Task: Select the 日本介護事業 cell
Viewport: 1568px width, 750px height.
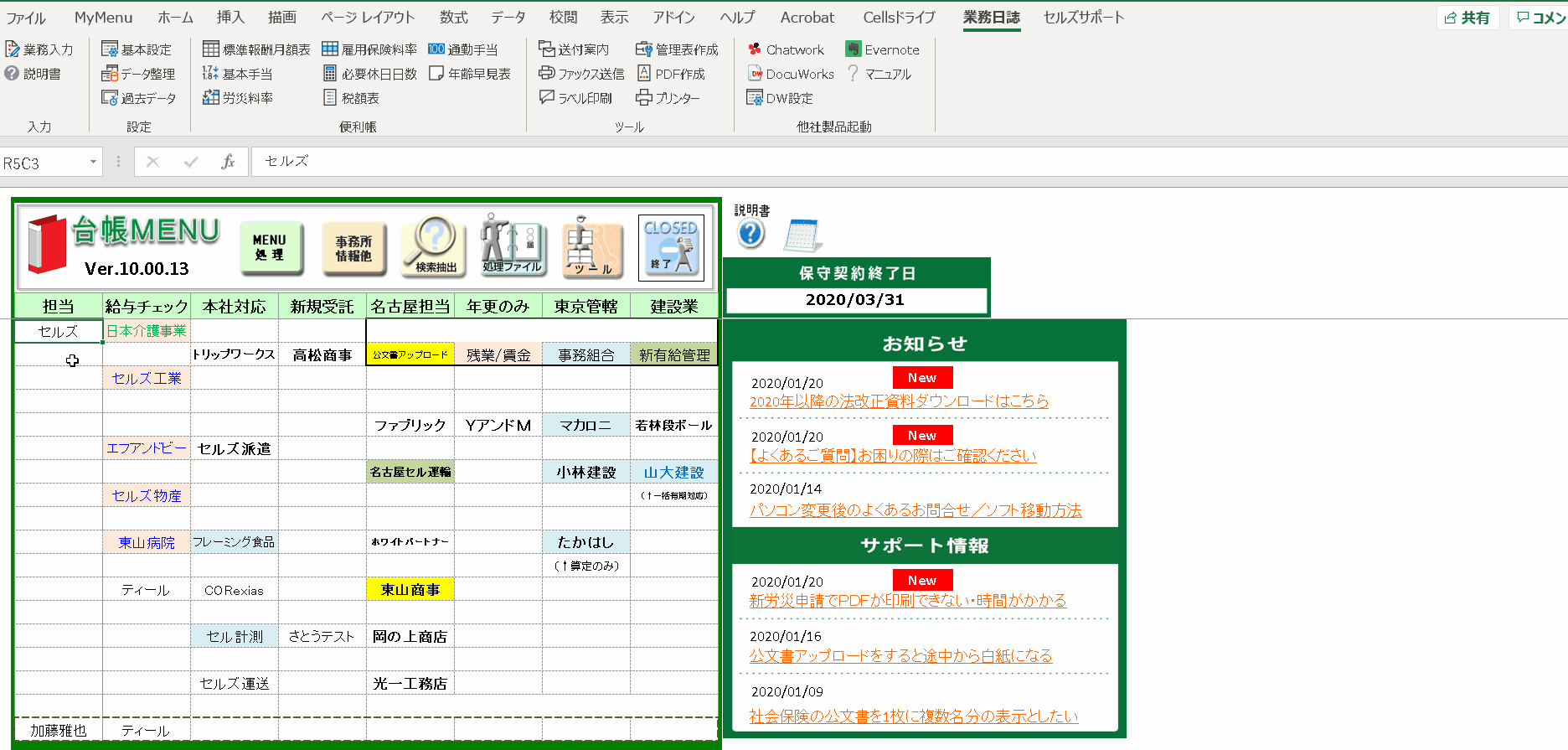Action: (x=147, y=331)
